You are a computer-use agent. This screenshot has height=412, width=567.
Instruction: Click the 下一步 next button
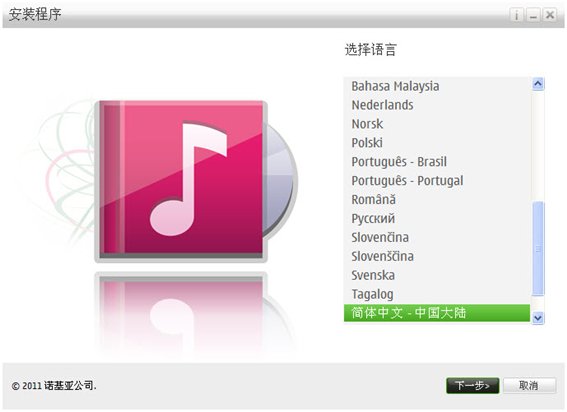coord(473,386)
